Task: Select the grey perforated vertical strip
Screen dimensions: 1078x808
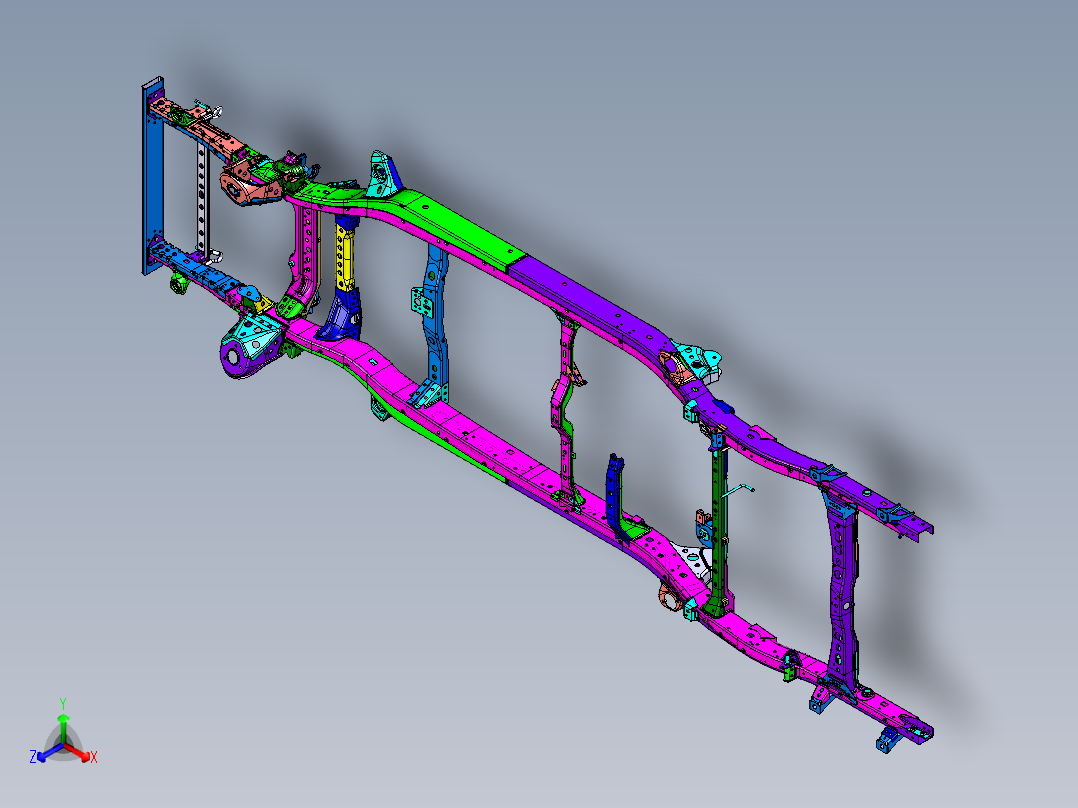Action: tap(202, 198)
